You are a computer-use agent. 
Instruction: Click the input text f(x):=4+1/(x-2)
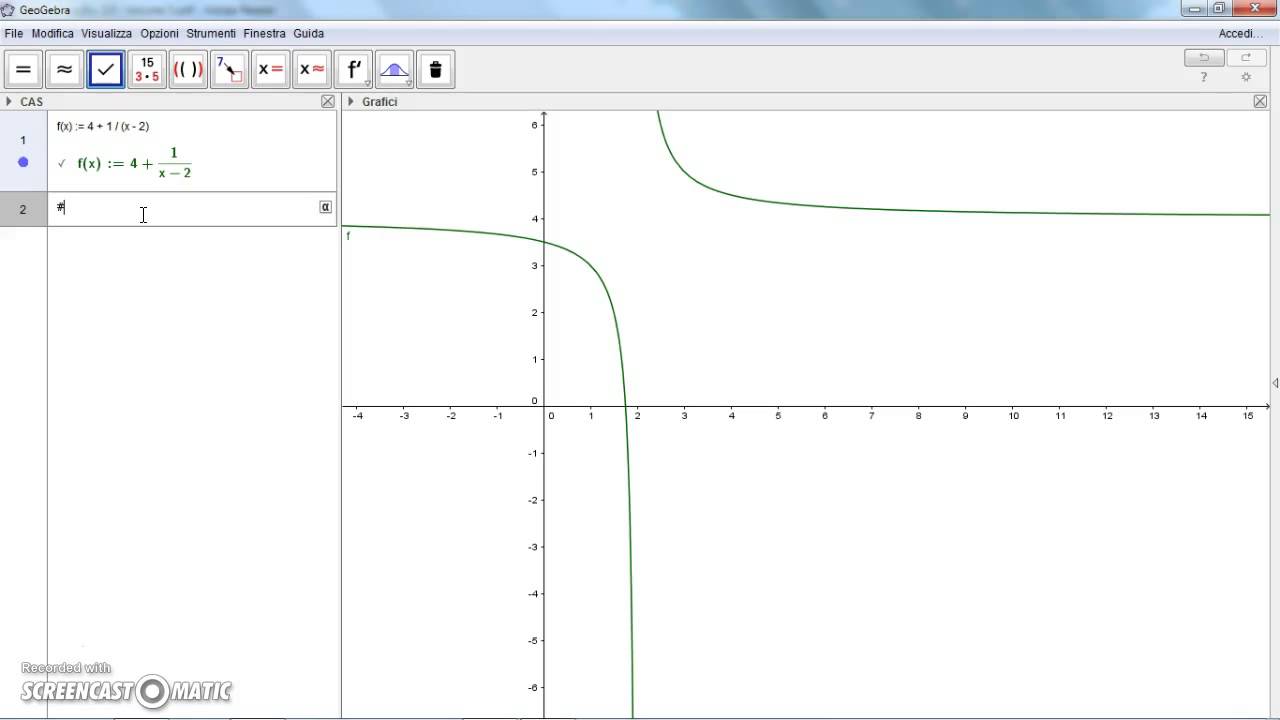click(x=103, y=126)
